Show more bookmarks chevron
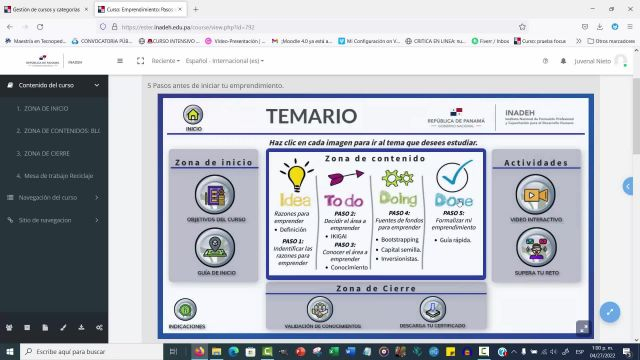 click(578, 41)
